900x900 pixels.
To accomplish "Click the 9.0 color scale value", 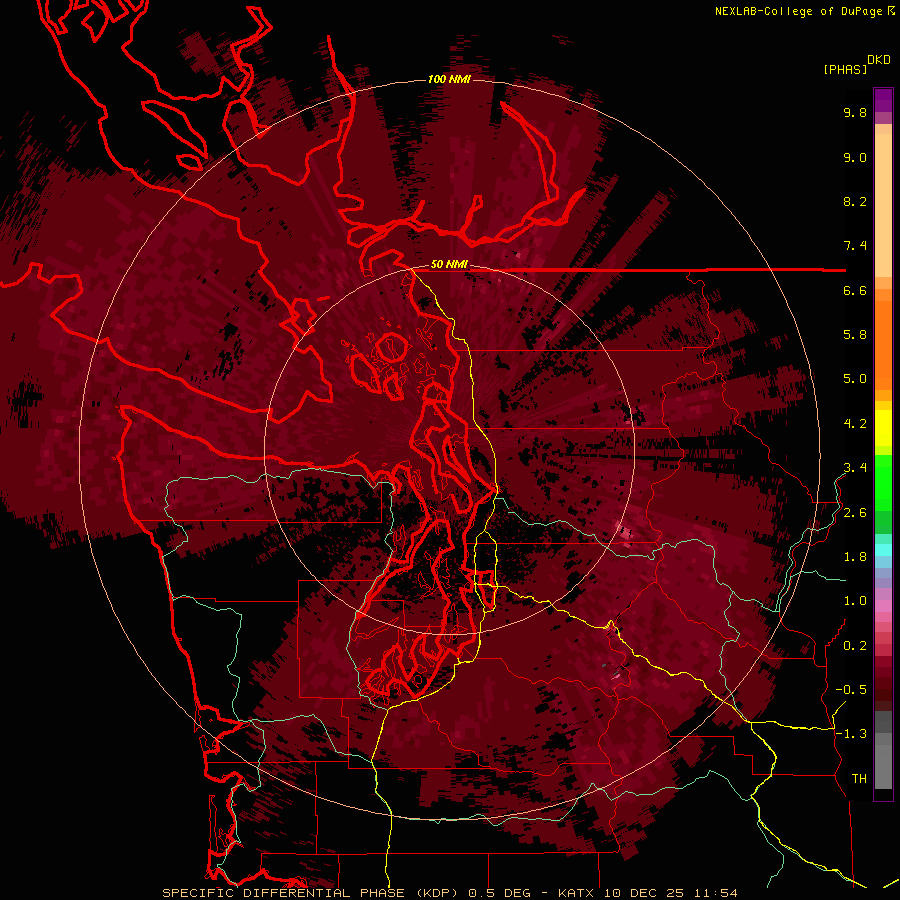I will point(855,157).
